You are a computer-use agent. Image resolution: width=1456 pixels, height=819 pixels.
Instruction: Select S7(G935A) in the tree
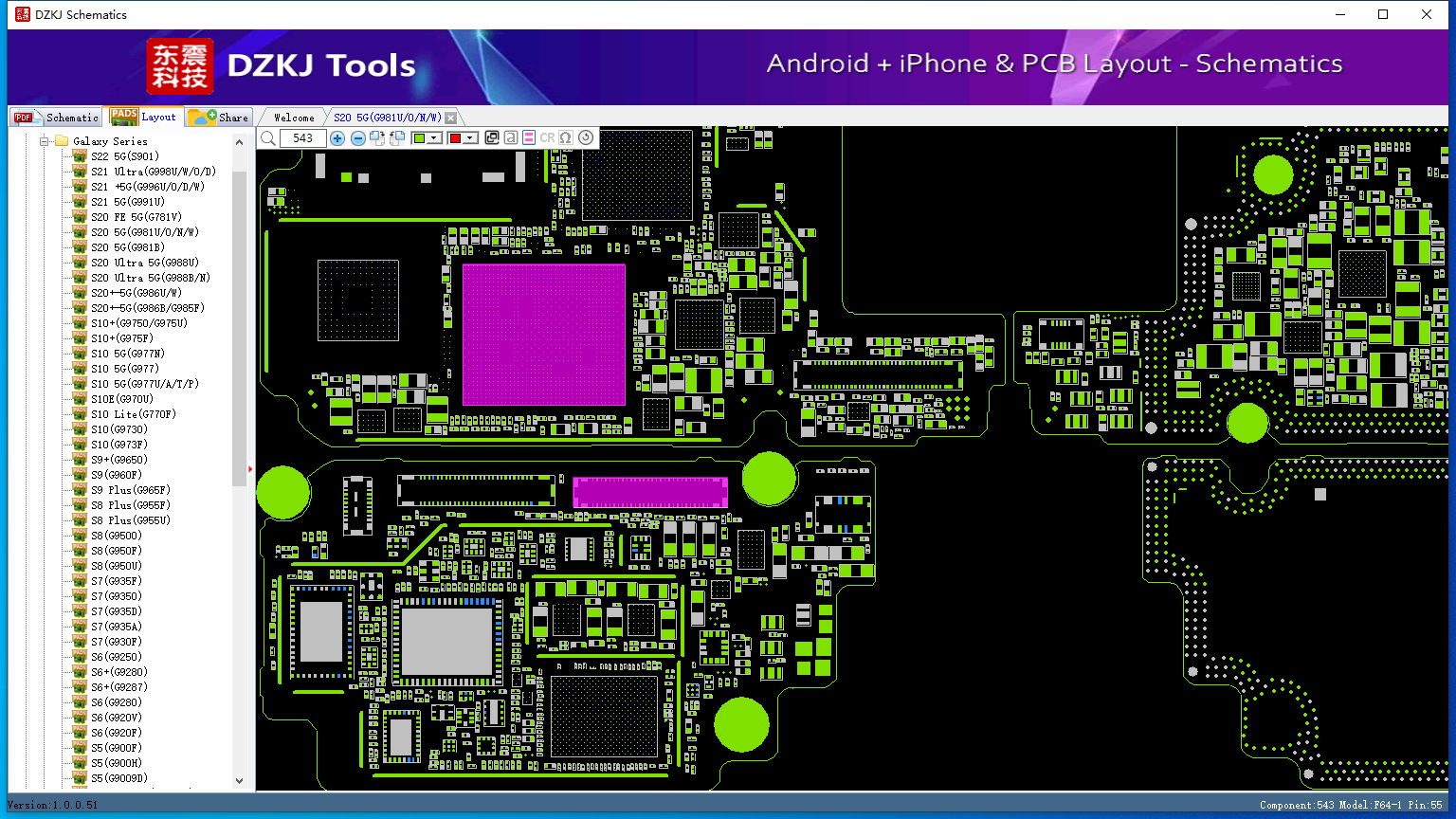point(117,627)
